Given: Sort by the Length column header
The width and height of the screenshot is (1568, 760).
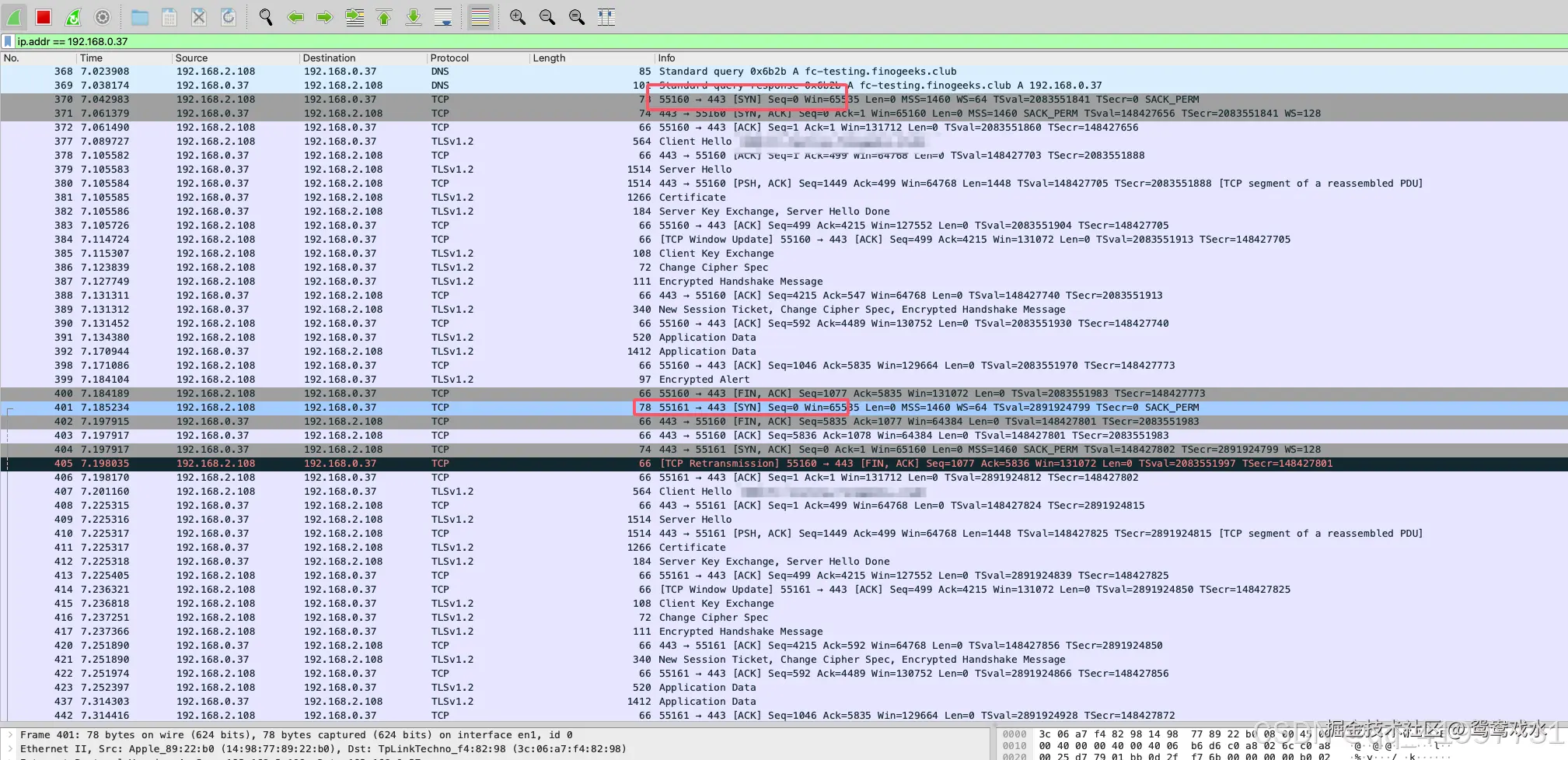Looking at the screenshot, I should coord(592,58).
